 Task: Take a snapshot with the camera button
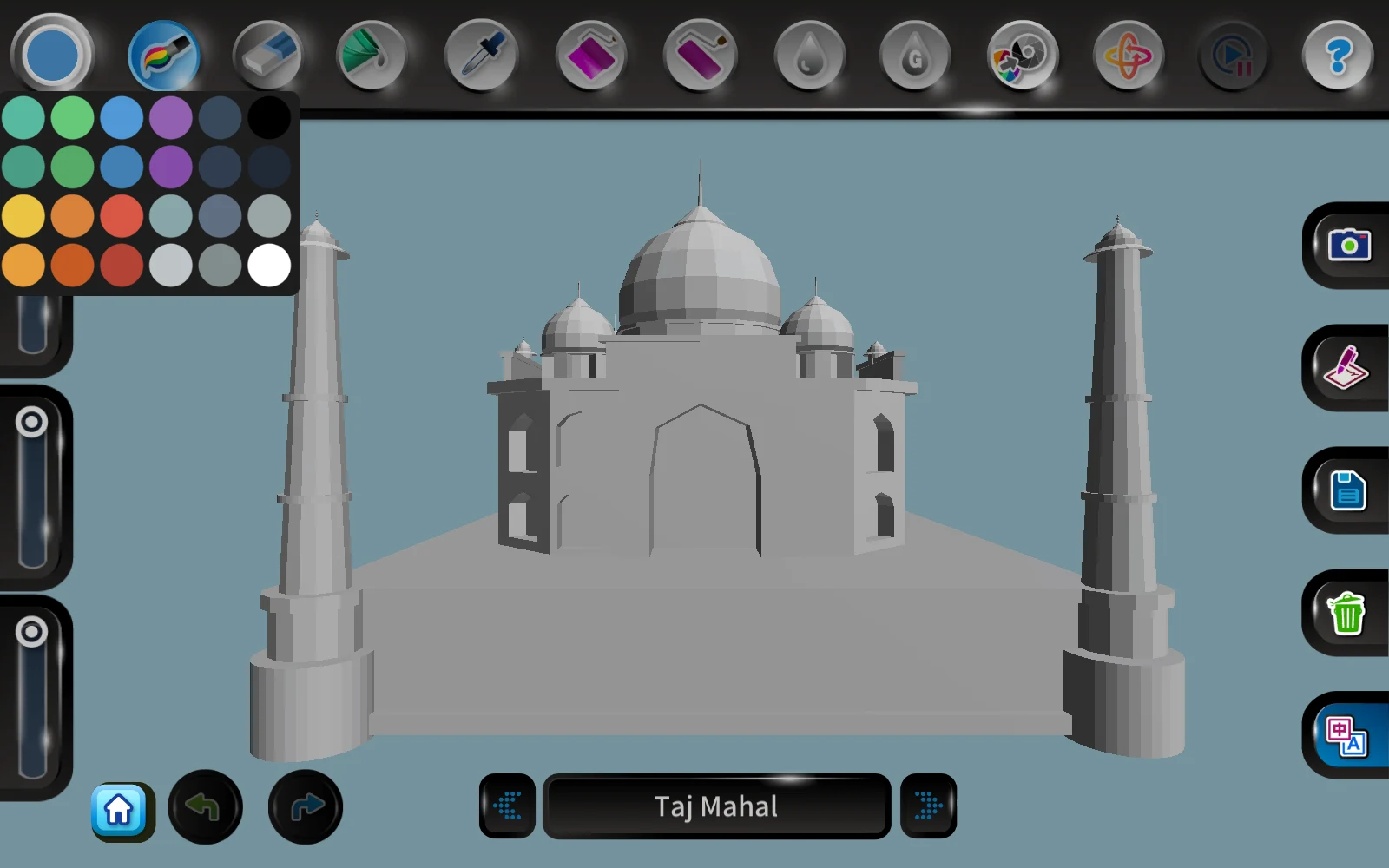(1348, 246)
